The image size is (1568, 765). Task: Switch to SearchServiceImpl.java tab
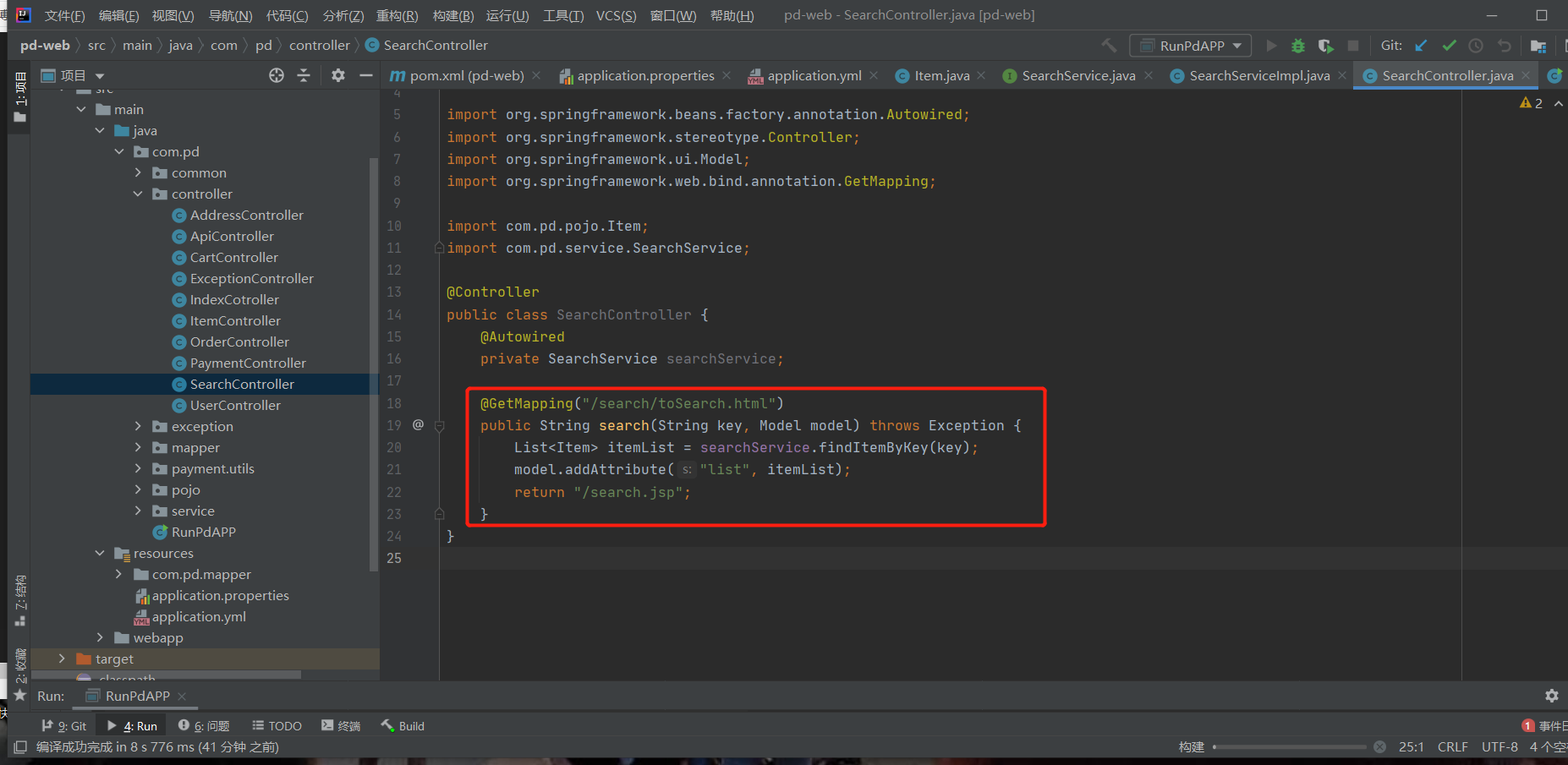[1258, 75]
